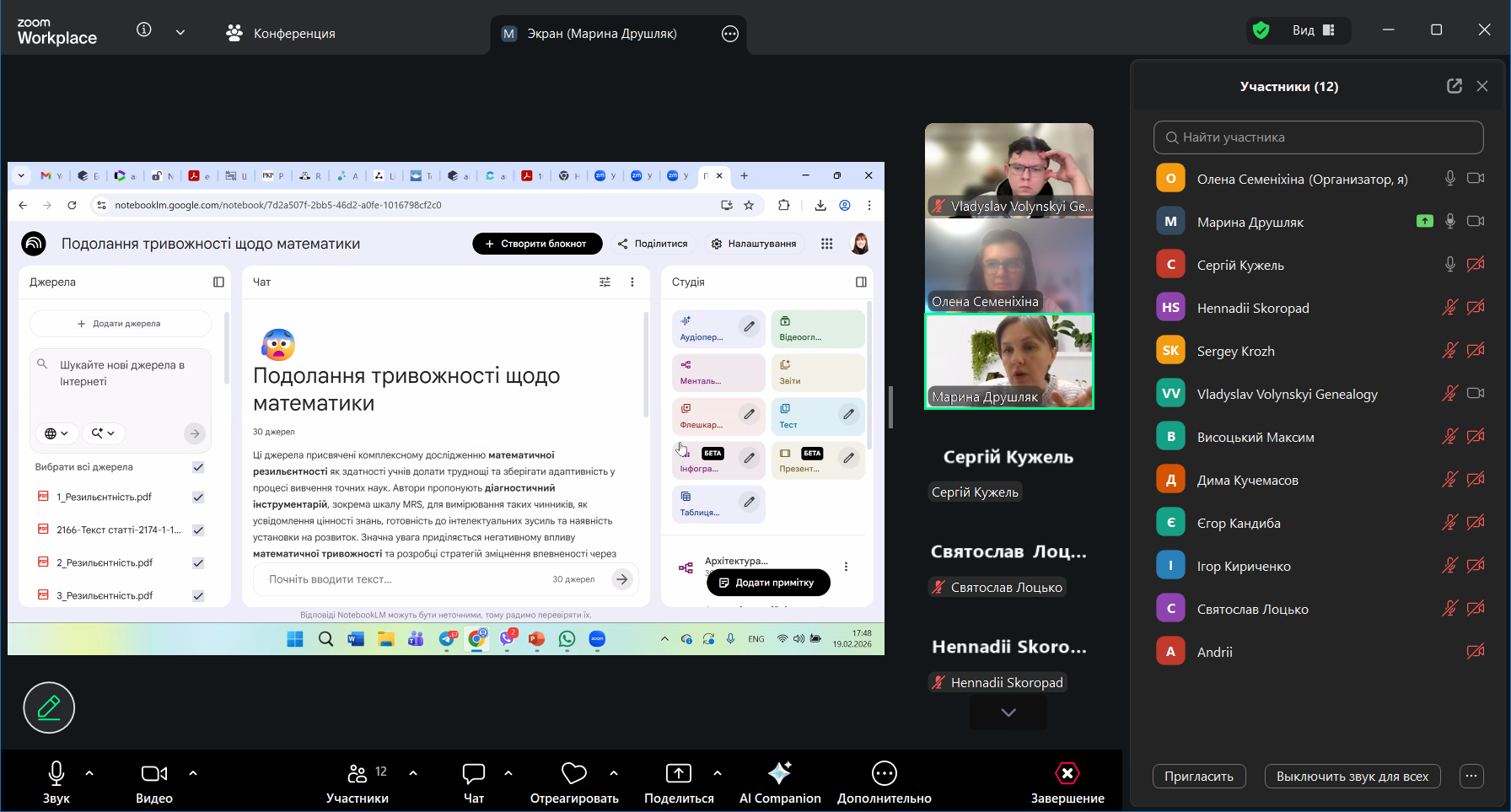Viewport: 1511px width, 812px height.
Task: Open the green annotation pencil tool
Action: (49, 707)
